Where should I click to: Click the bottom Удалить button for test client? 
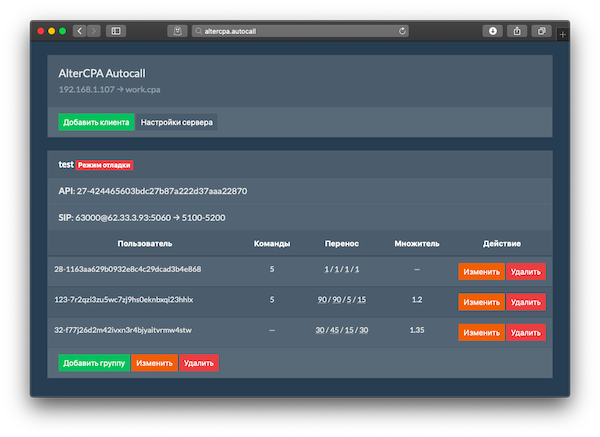coord(199,363)
